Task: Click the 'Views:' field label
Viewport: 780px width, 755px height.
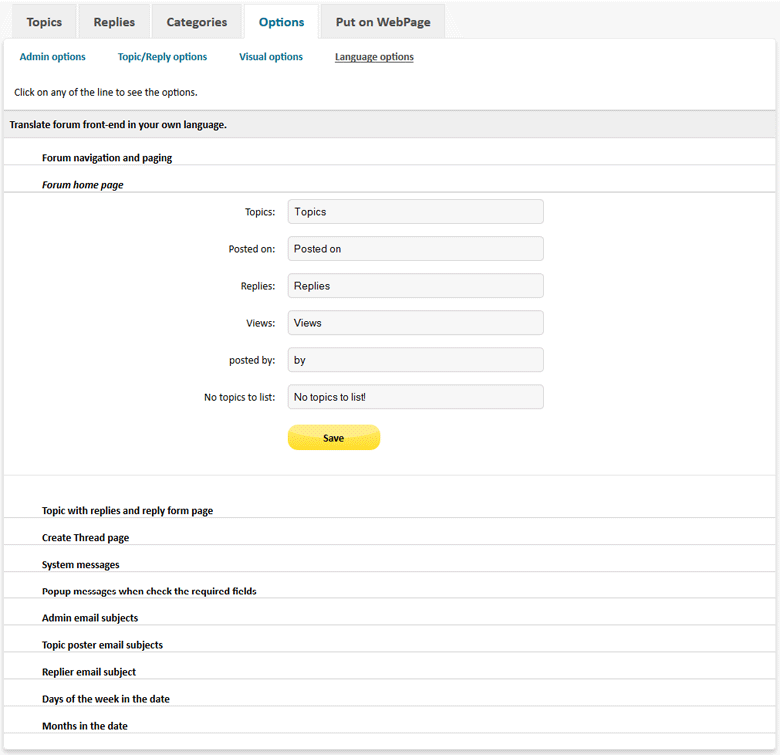Action: click(x=261, y=323)
